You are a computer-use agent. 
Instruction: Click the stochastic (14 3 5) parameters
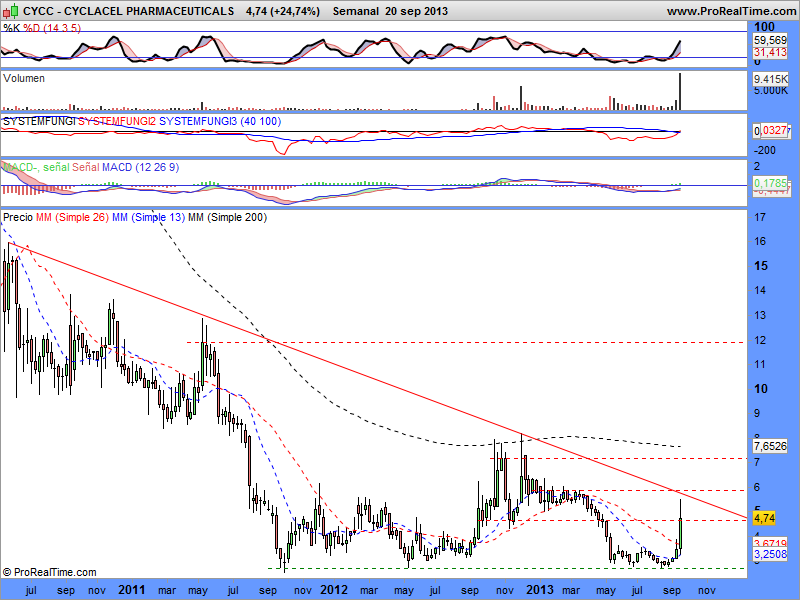point(62,28)
